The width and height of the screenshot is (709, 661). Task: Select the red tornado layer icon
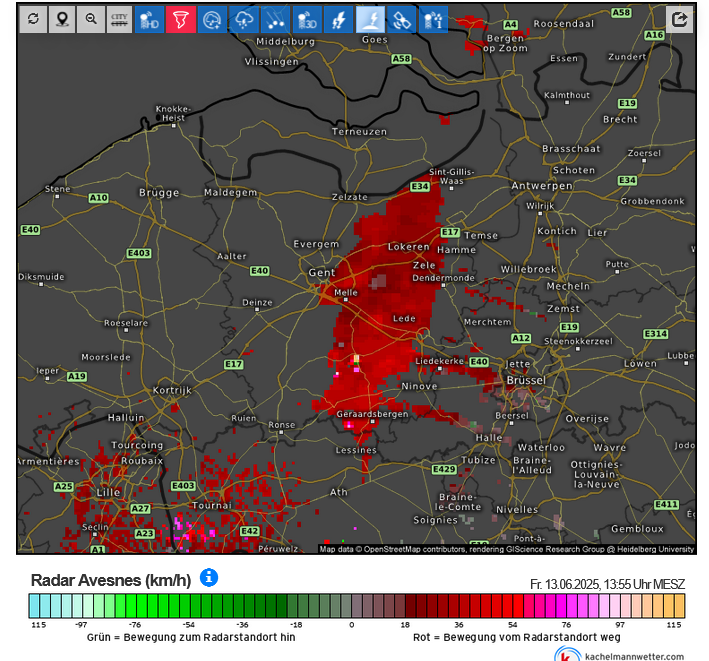[181, 19]
